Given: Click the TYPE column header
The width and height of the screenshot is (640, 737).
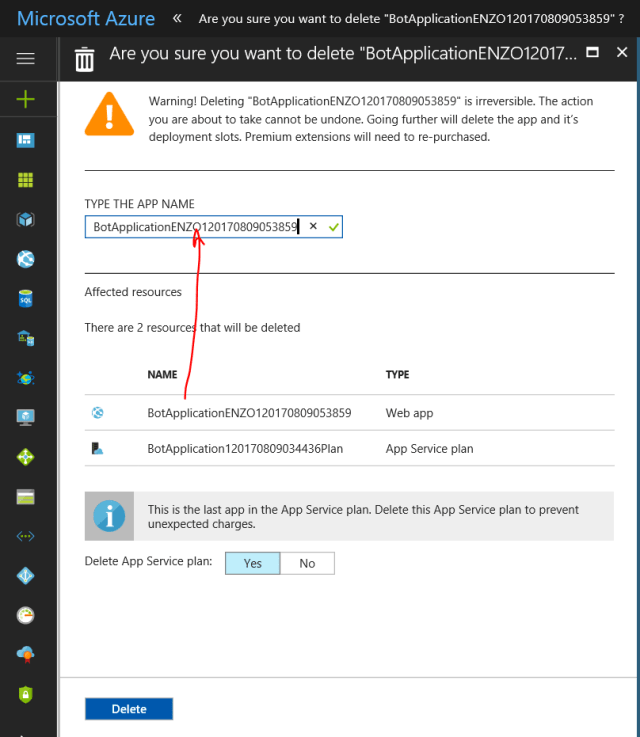Looking at the screenshot, I should [x=397, y=375].
